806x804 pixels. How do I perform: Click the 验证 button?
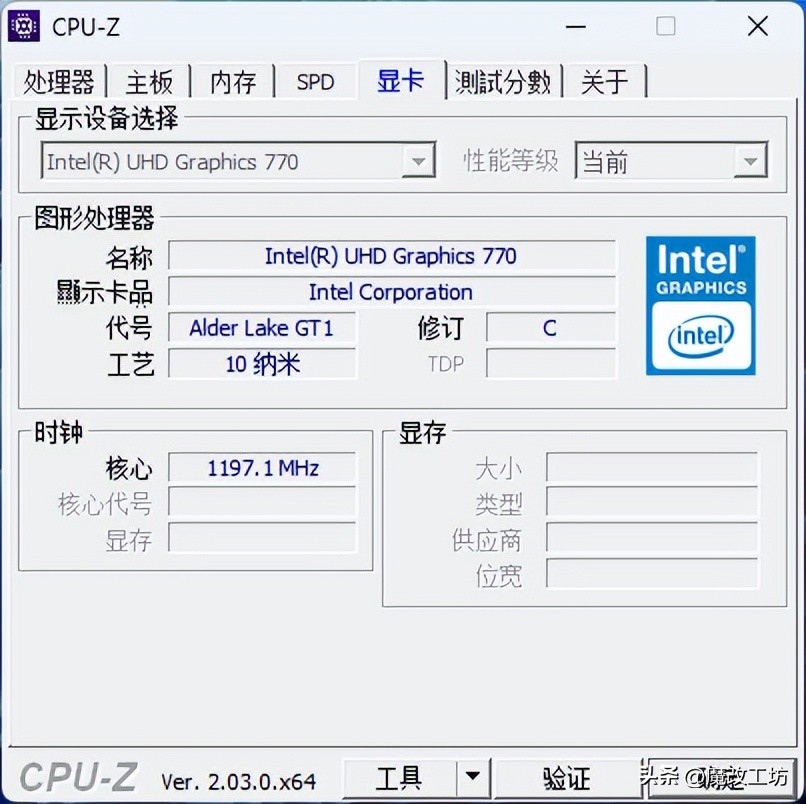tap(567, 777)
